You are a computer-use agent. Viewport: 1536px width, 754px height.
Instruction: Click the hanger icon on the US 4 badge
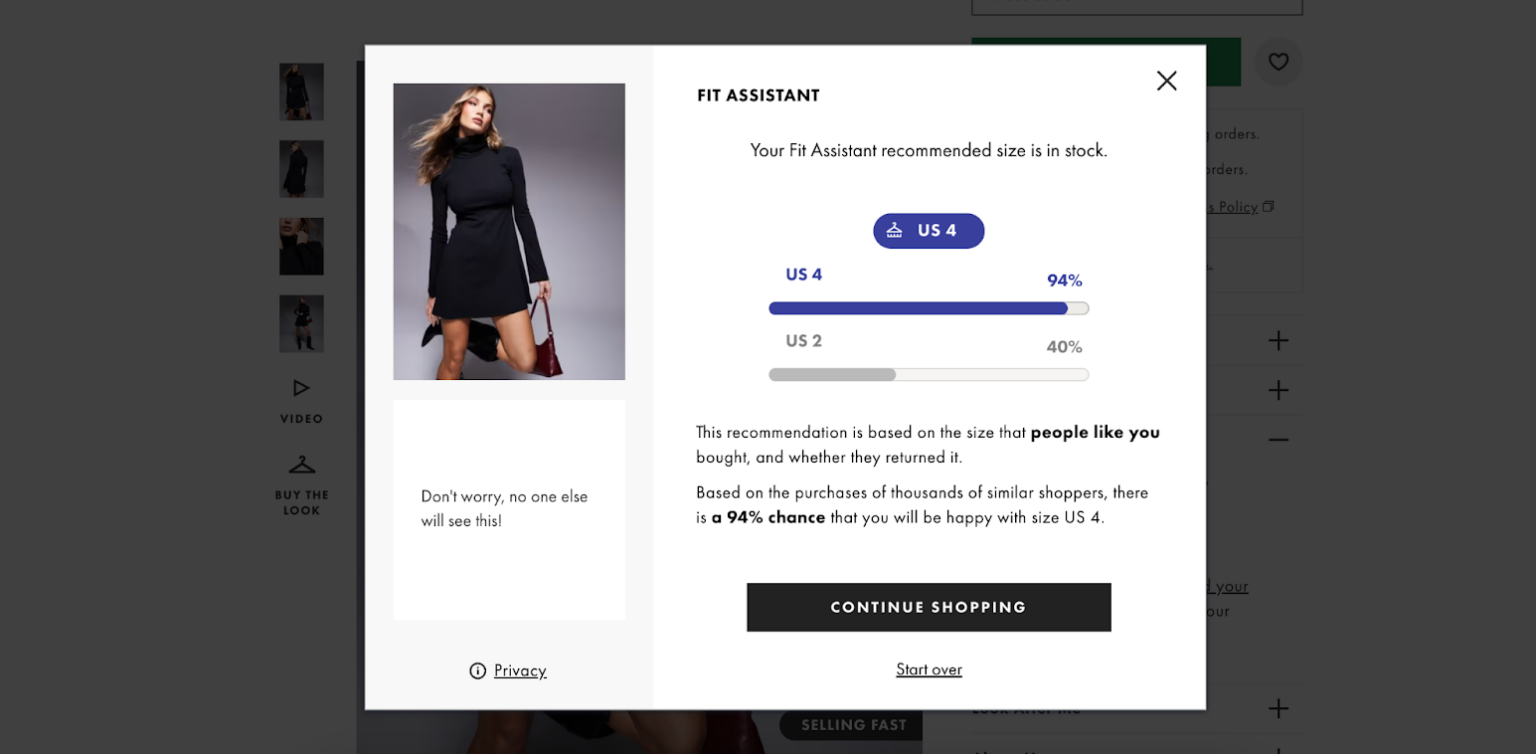[894, 230]
